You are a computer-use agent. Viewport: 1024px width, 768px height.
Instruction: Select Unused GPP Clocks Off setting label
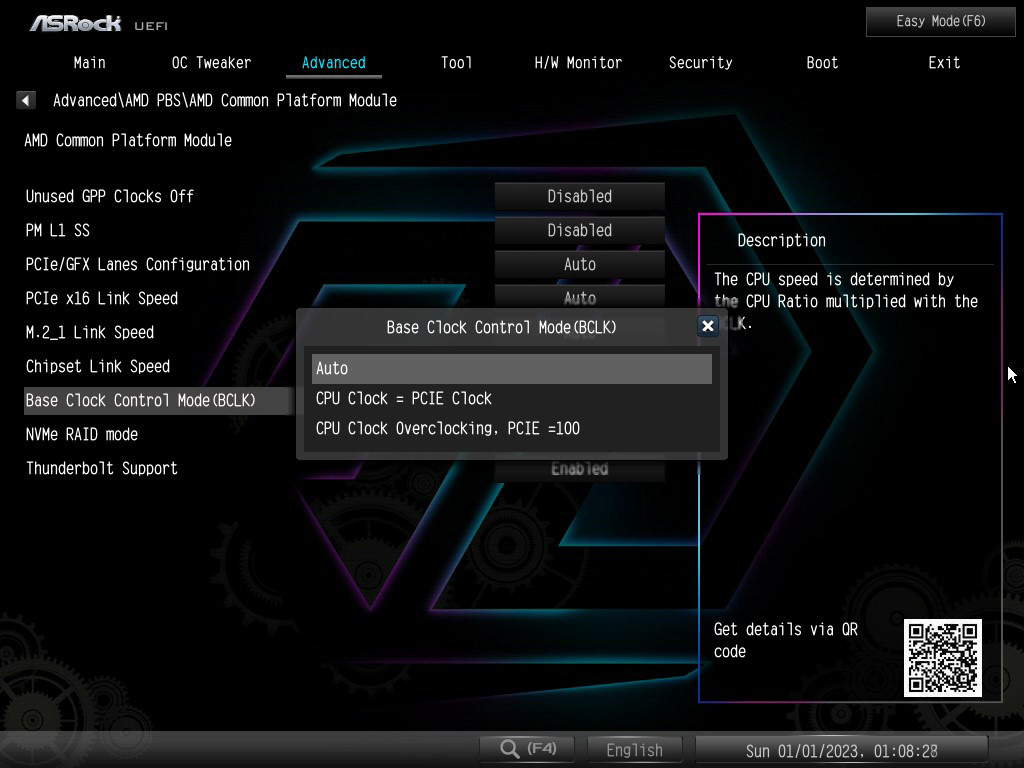(110, 197)
